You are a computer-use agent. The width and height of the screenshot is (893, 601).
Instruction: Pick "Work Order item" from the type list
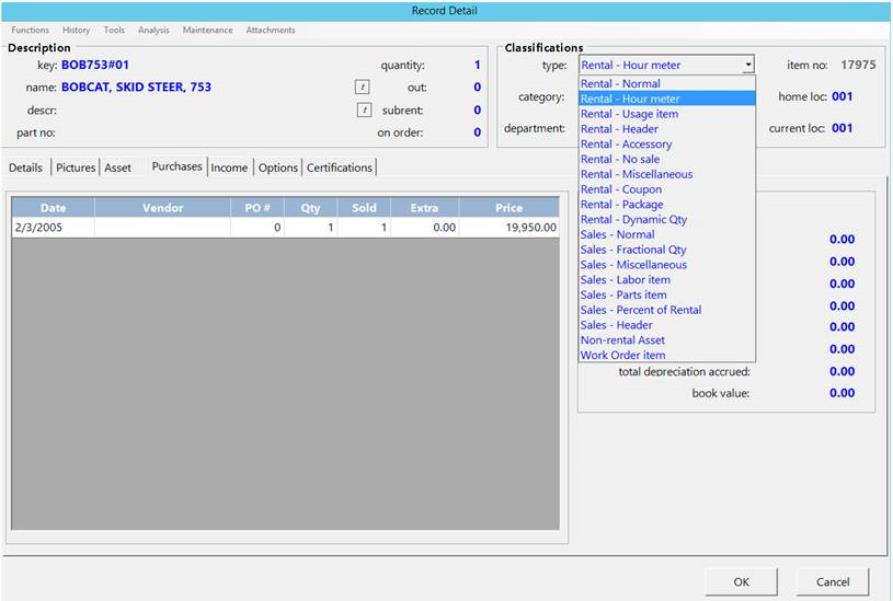click(622, 355)
